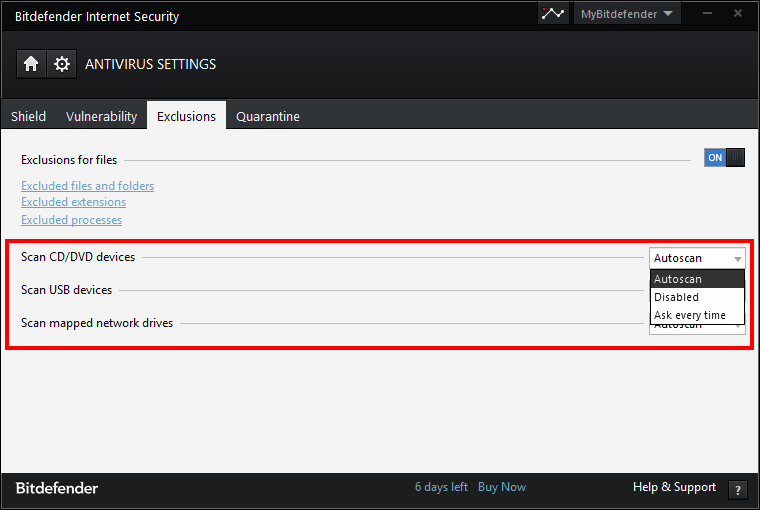Switch to the Quarantine tab

click(x=268, y=116)
